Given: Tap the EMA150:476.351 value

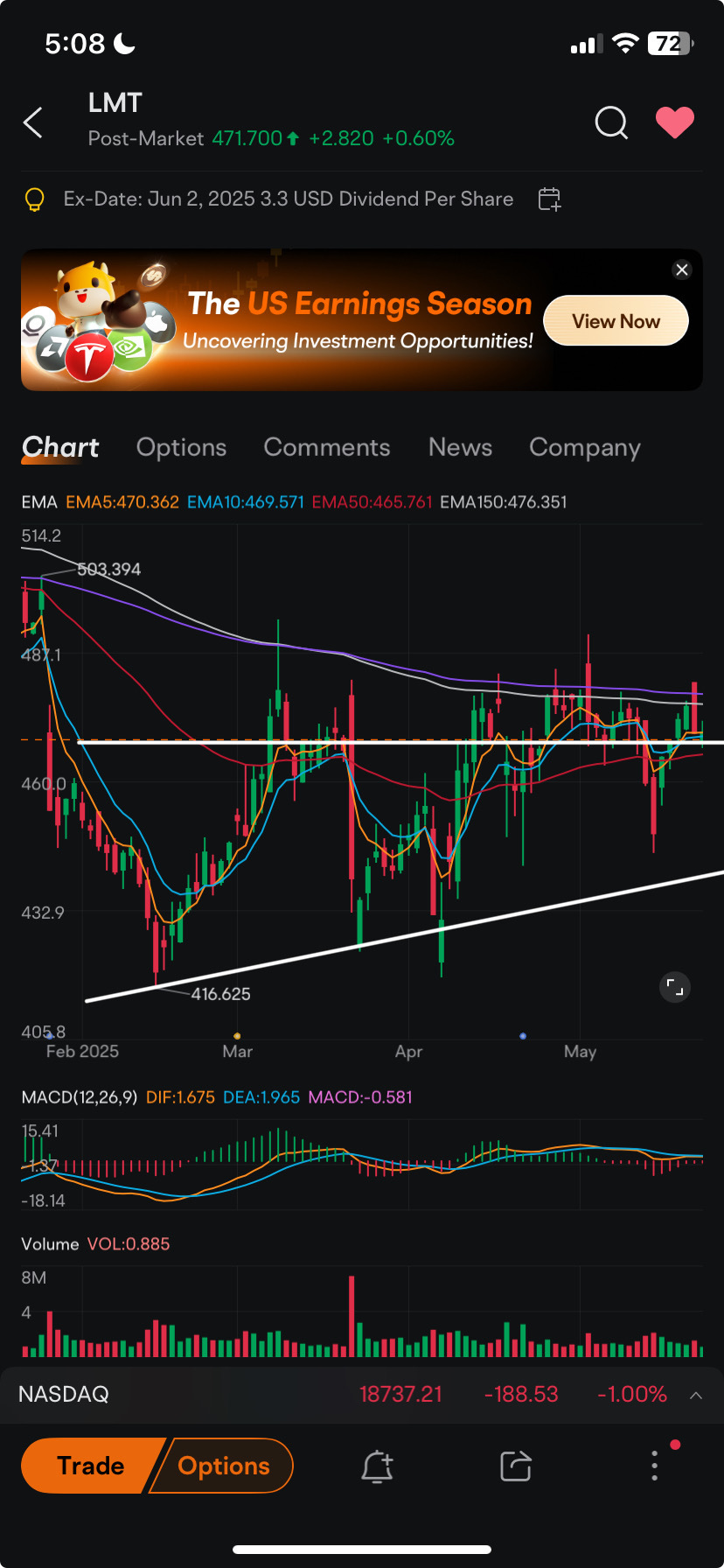Looking at the screenshot, I should 504,502.
